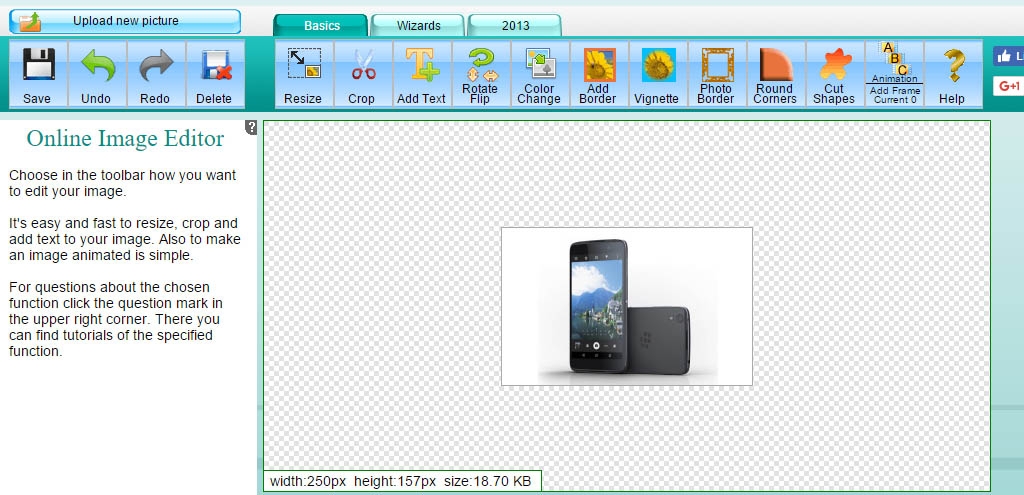
Task: Open Animation Add Frame tool
Action: [893, 74]
